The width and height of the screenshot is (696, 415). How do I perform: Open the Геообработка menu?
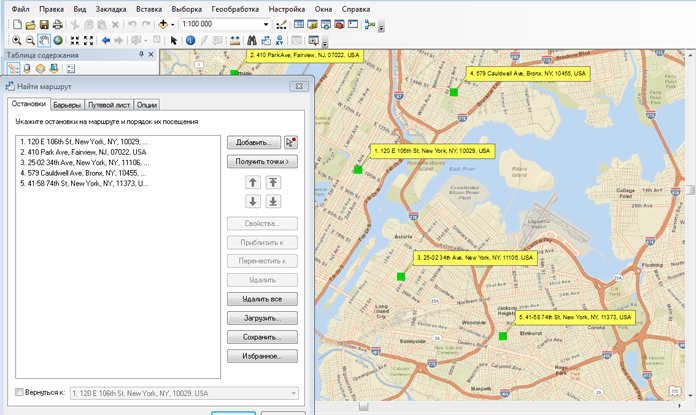(x=235, y=8)
